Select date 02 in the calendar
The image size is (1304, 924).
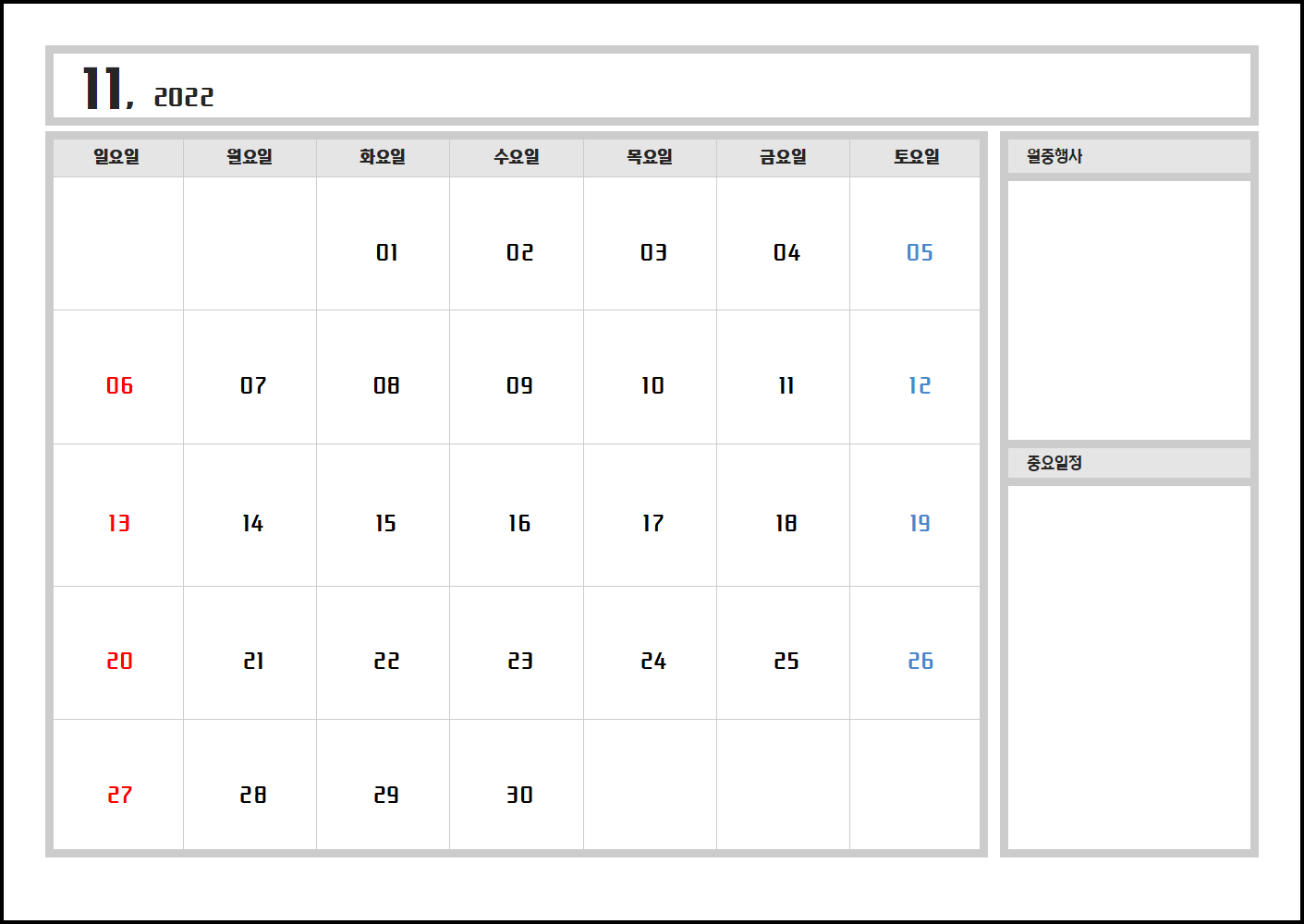(520, 252)
